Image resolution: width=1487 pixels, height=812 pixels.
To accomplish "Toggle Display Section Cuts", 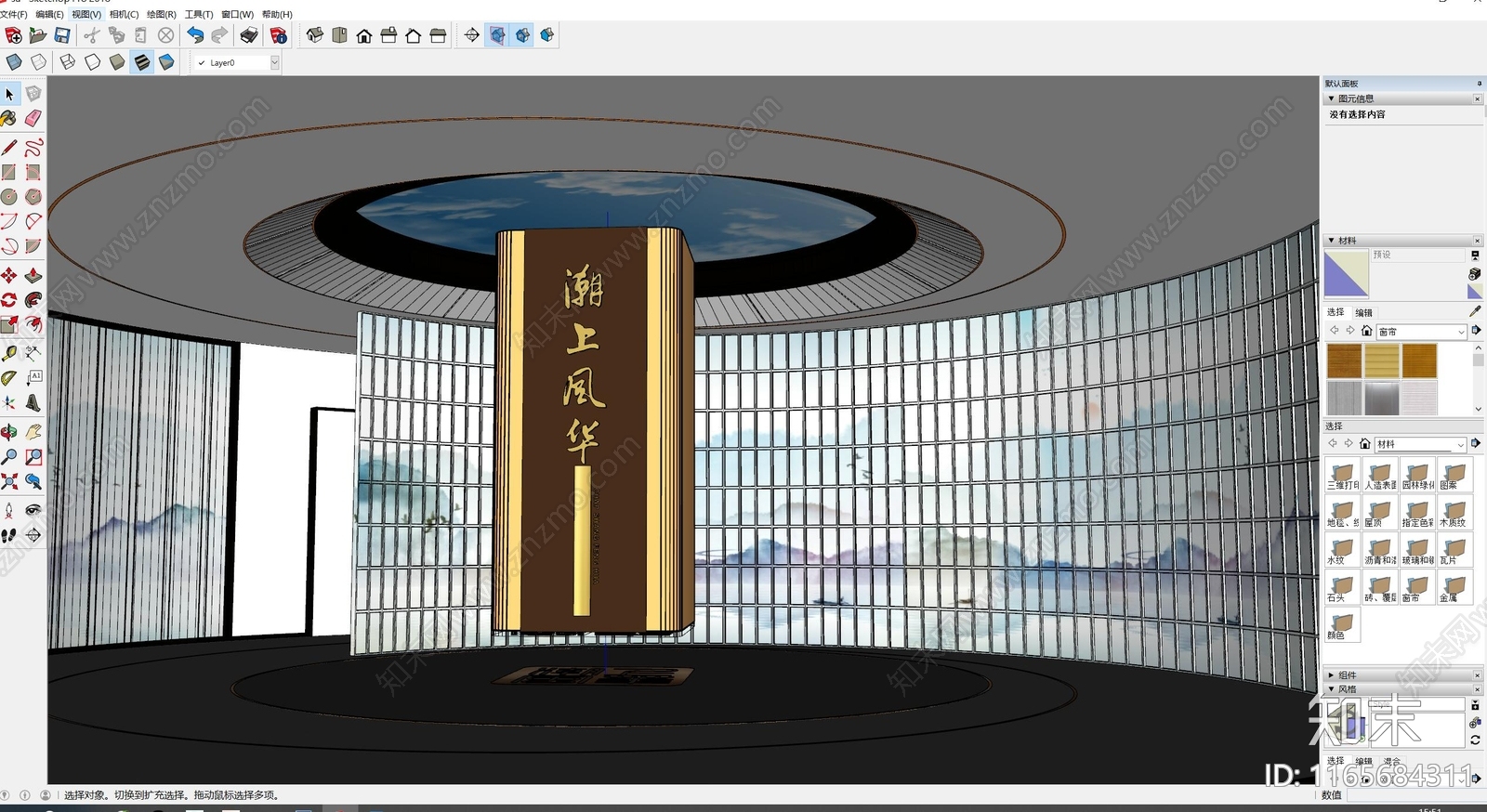I will tap(522, 35).
